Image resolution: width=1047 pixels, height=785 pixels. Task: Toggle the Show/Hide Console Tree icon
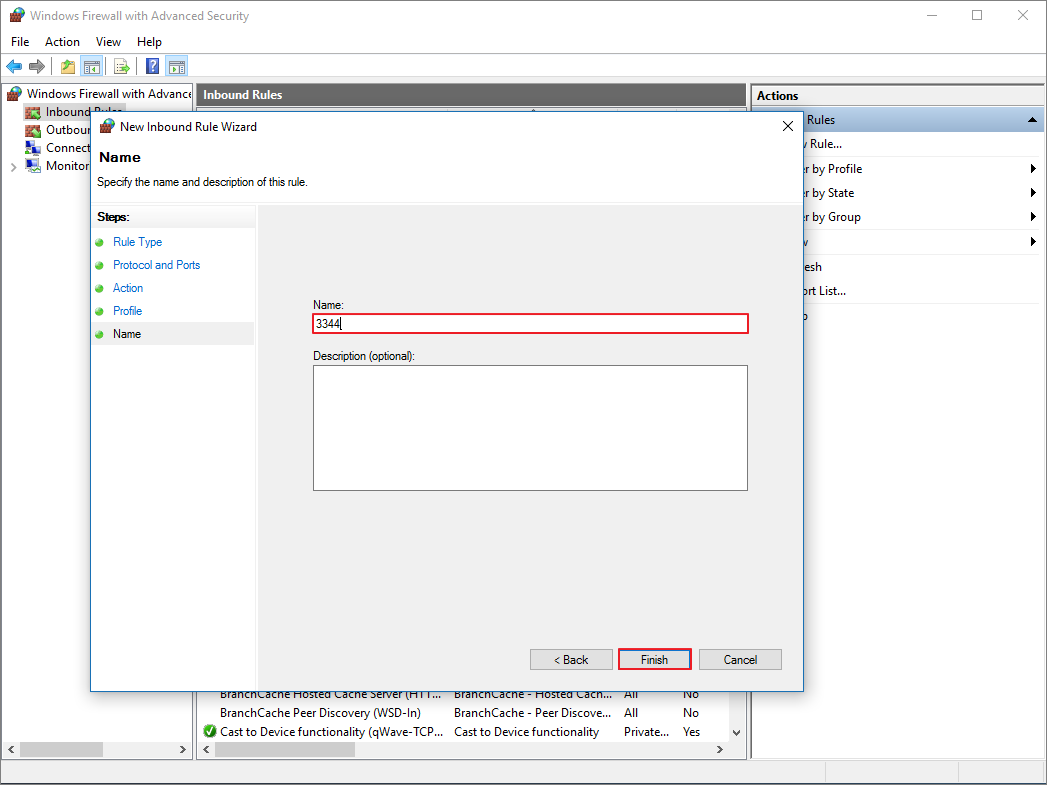91,66
